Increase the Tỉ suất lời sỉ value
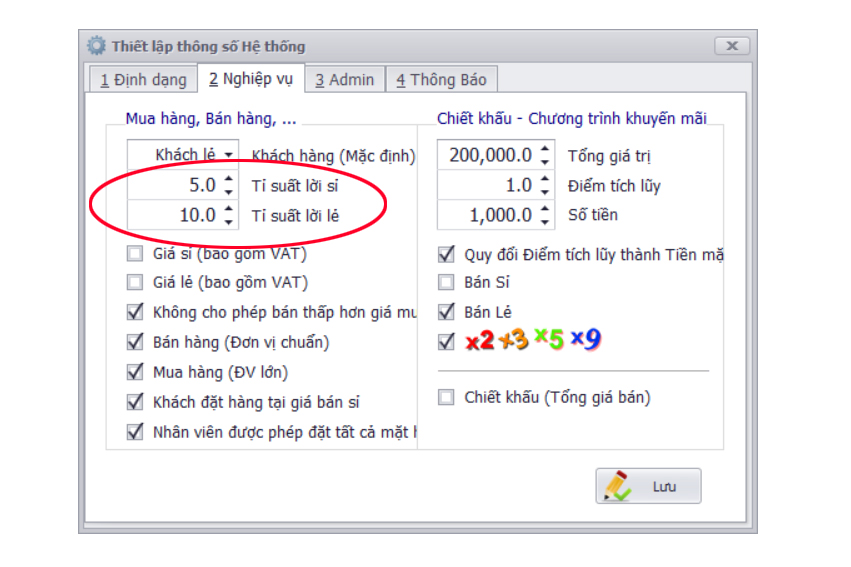 [x=229, y=180]
